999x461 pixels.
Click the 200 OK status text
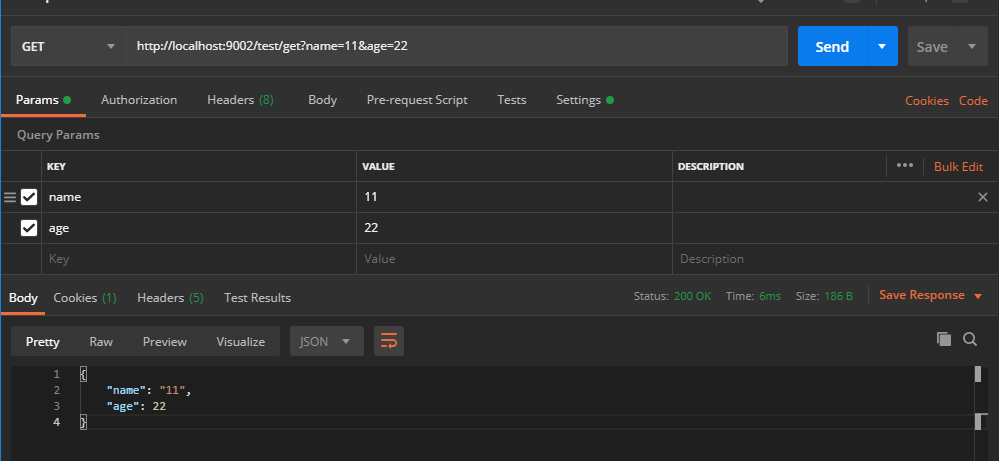click(x=693, y=296)
